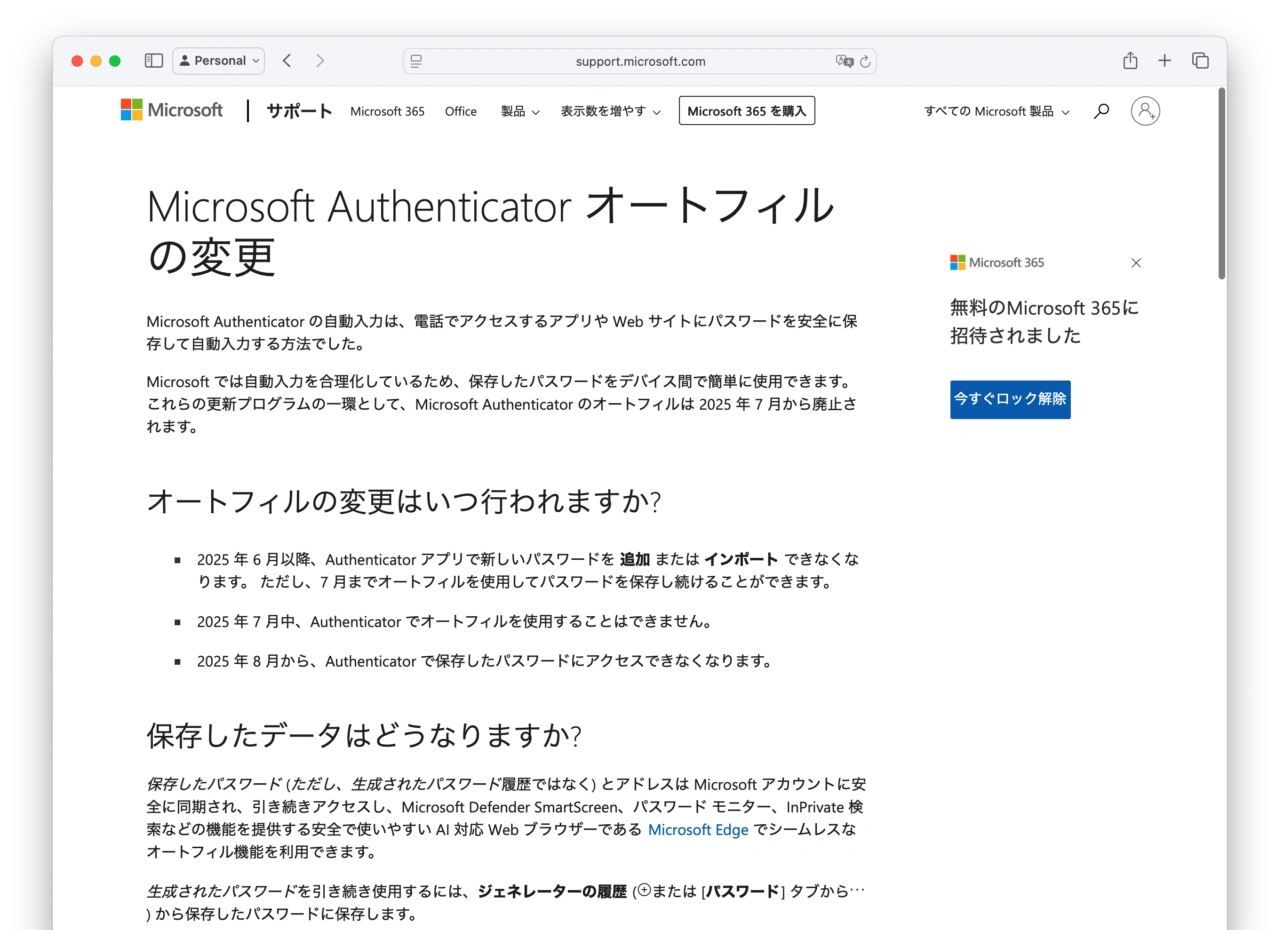
Task: Follow the Microsoft Edge link
Action: [698, 830]
